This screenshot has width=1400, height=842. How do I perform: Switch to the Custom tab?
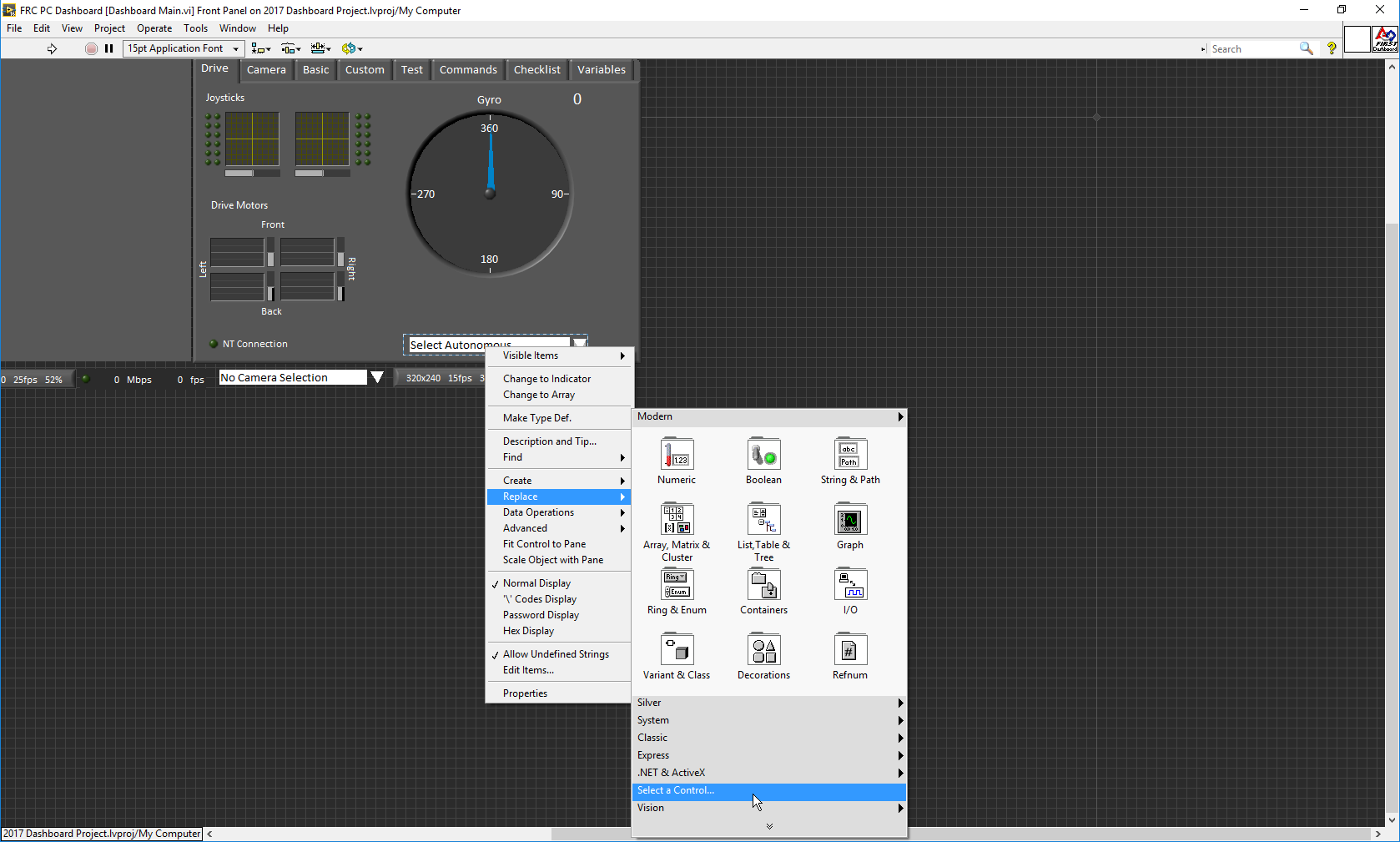365,70
